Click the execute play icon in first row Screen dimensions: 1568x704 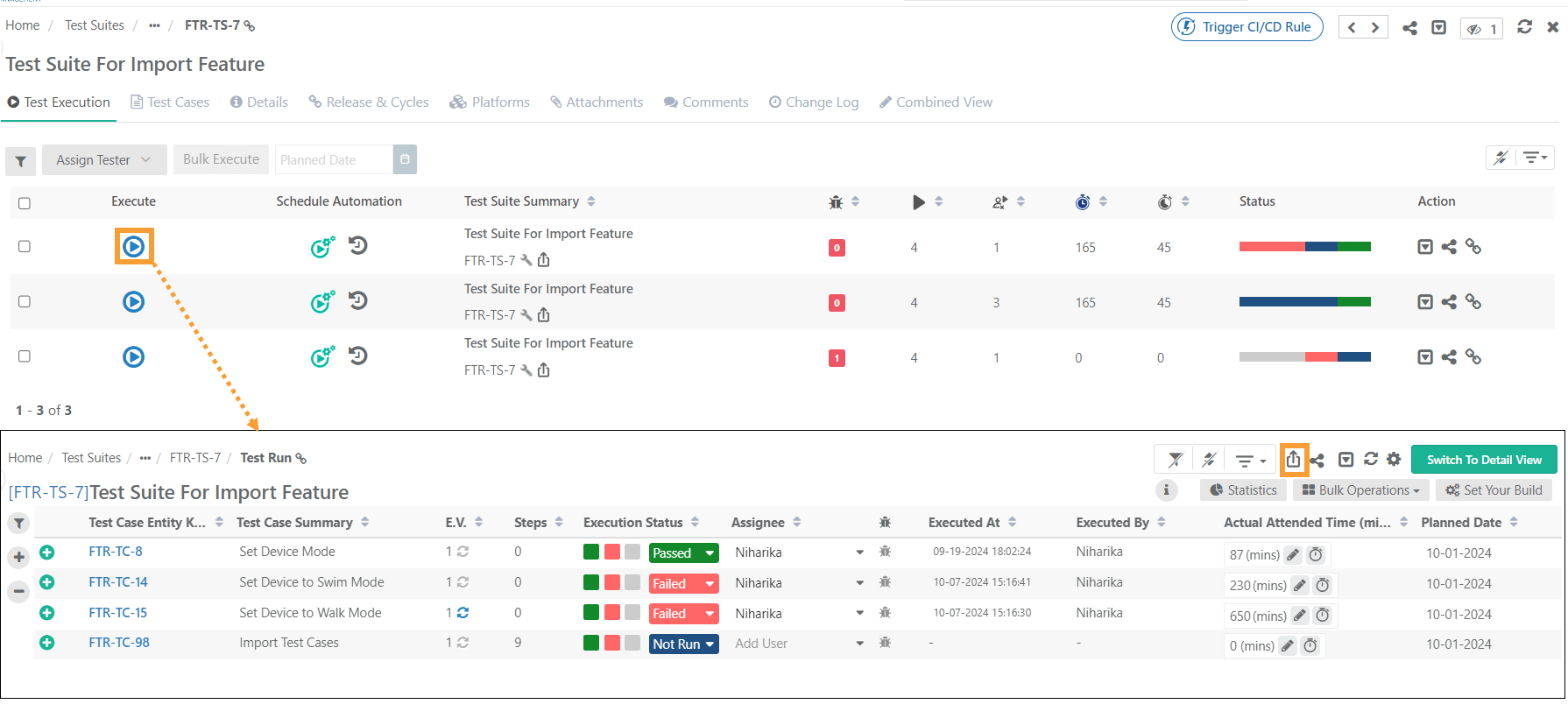click(x=133, y=247)
